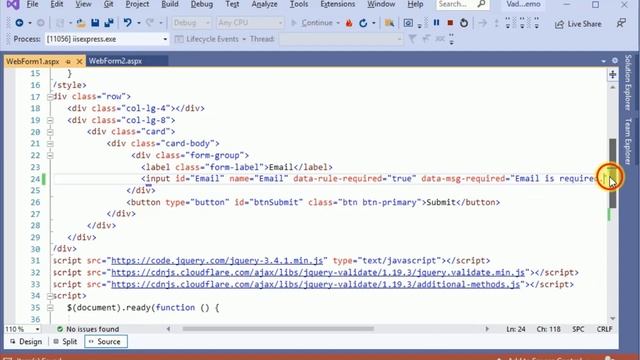Open the Find in Files icon
The height and width of the screenshot is (360, 640).
[x=389, y=23]
